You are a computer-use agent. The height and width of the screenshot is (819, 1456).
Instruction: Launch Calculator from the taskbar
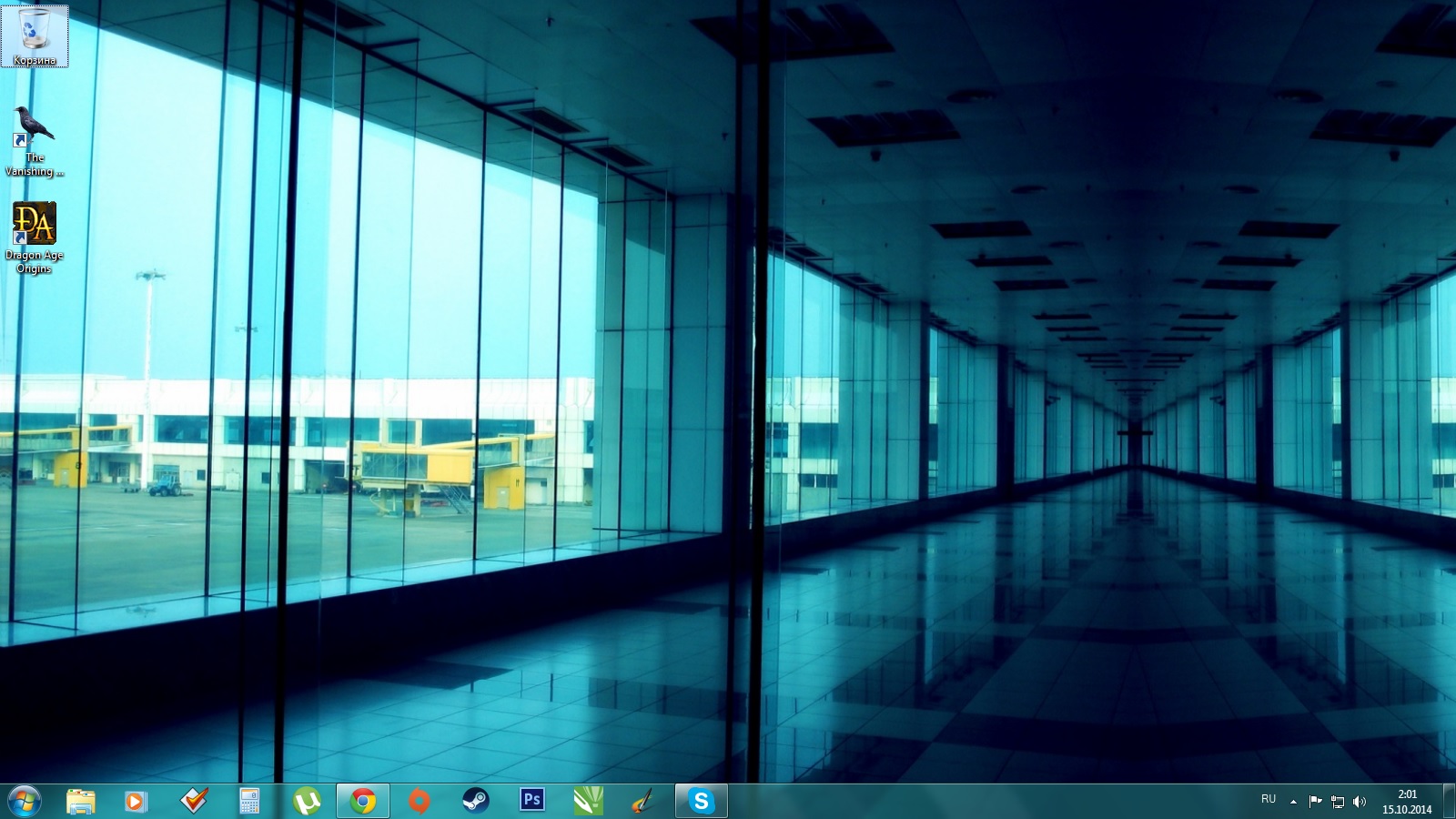click(249, 801)
